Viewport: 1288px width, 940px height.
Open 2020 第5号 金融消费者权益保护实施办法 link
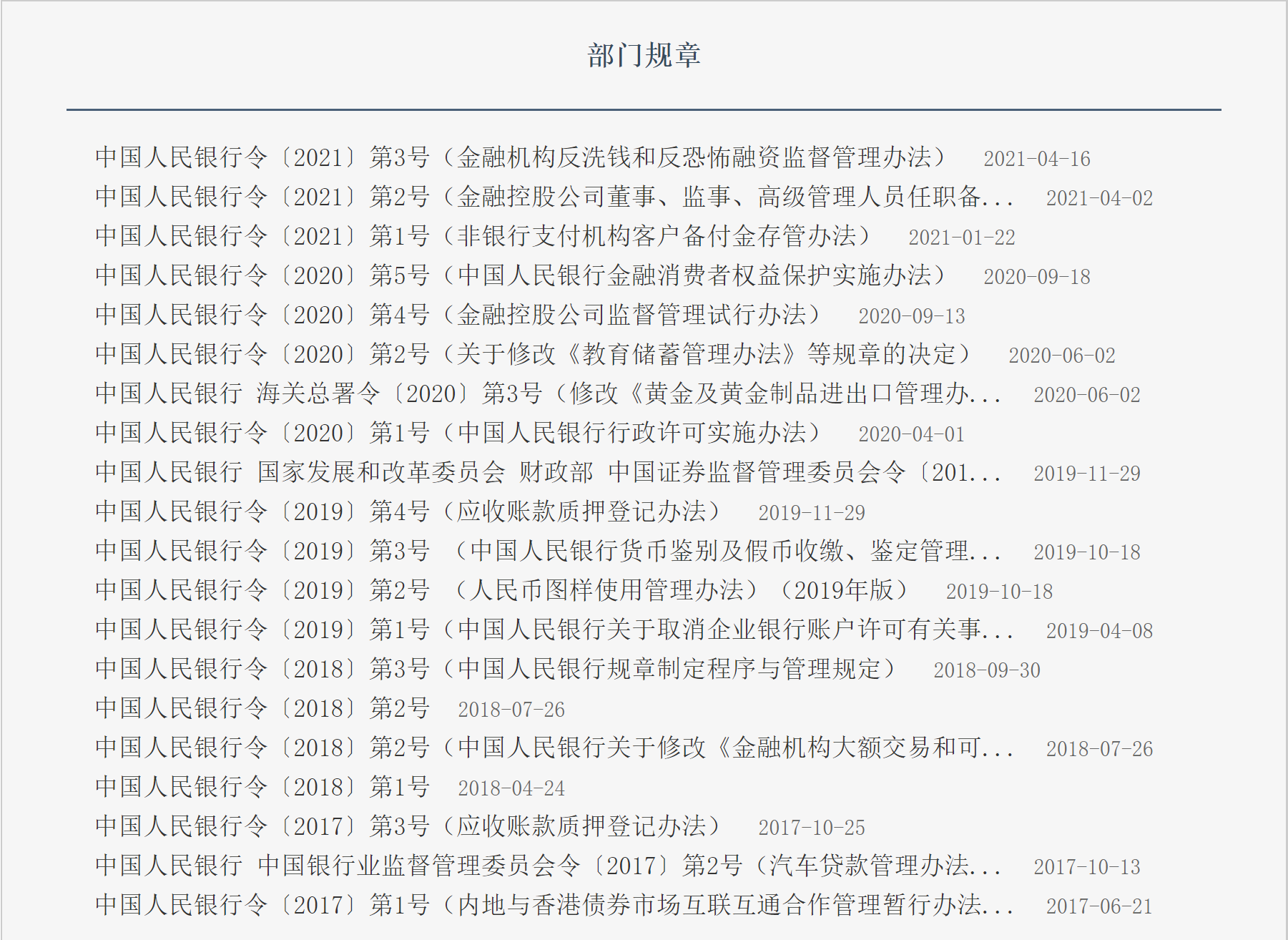521,275
